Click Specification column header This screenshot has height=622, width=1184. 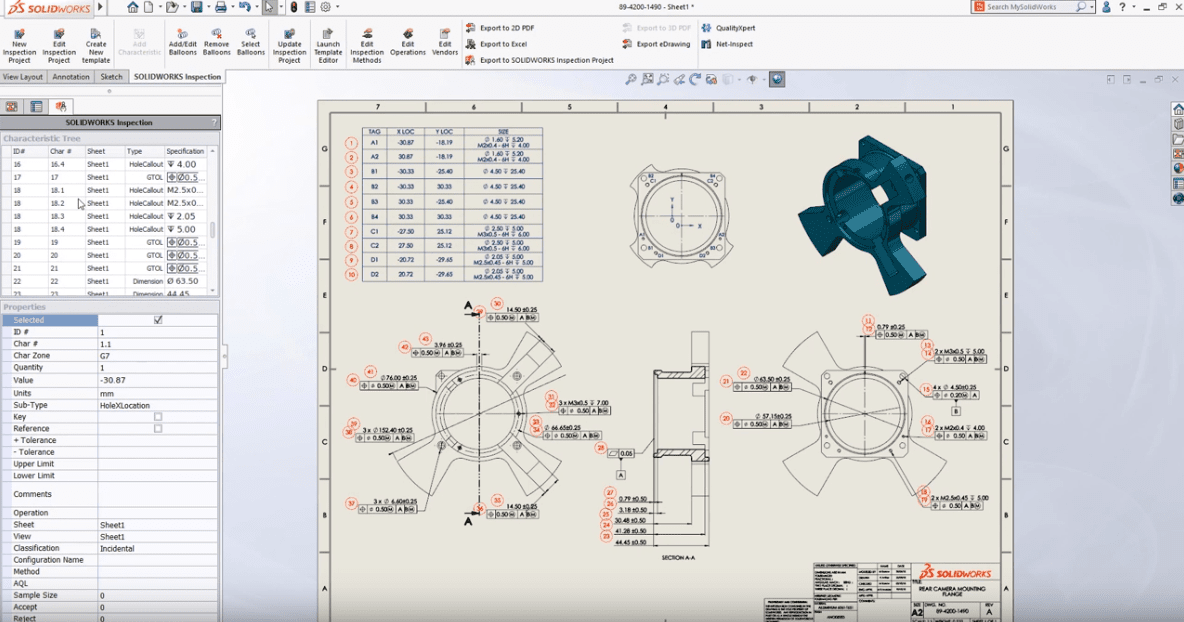pos(185,151)
